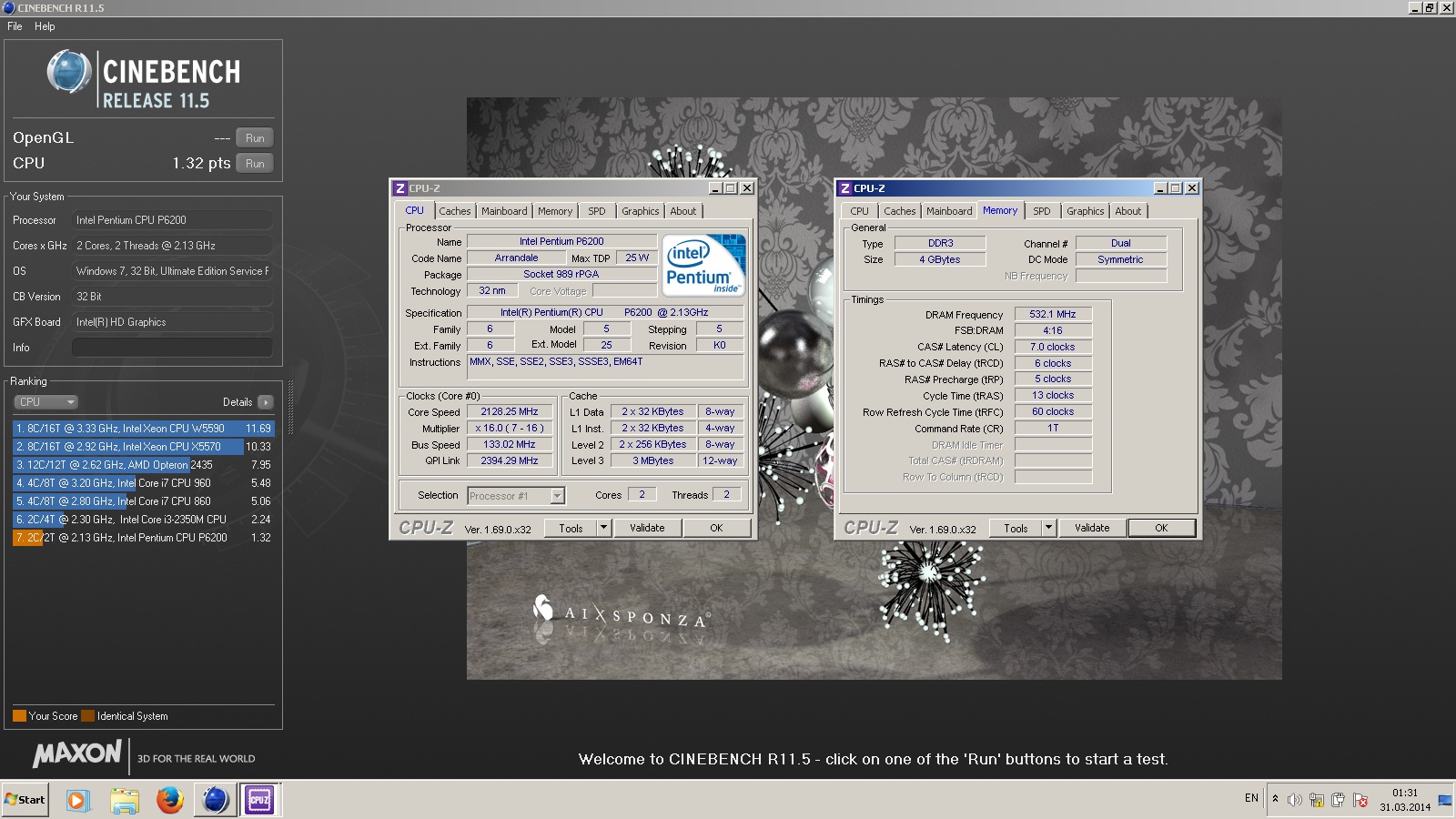Select ranking row Xeon CPU X5570

pyautogui.click(x=143, y=447)
